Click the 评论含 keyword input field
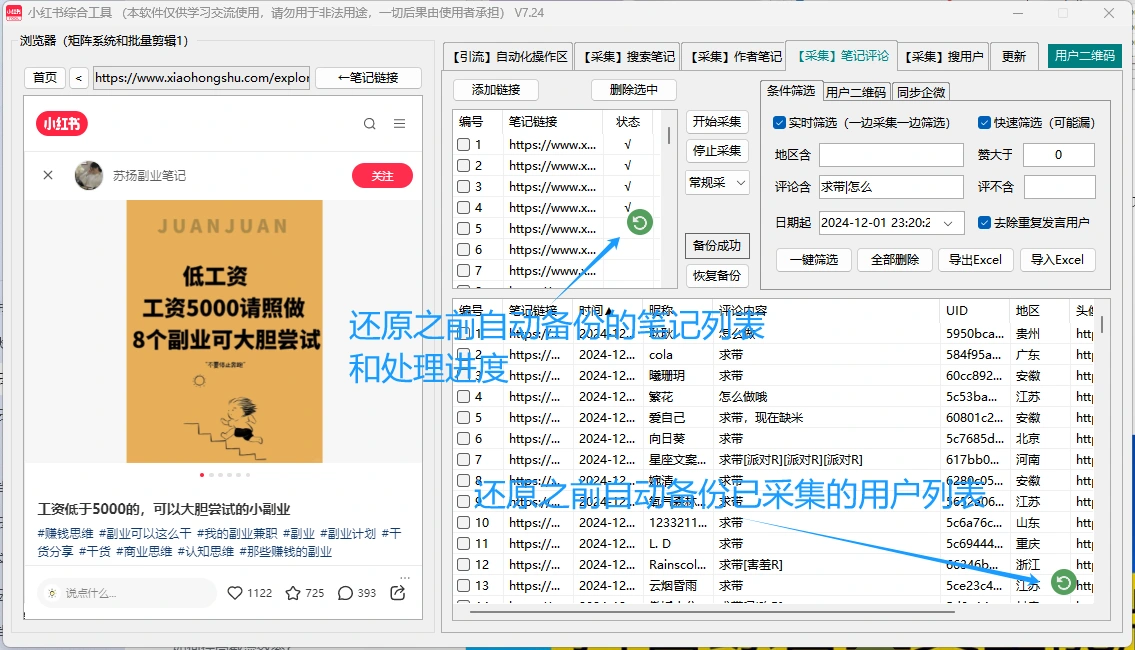Viewport: 1135px width, 650px height. pyautogui.click(x=891, y=187)
